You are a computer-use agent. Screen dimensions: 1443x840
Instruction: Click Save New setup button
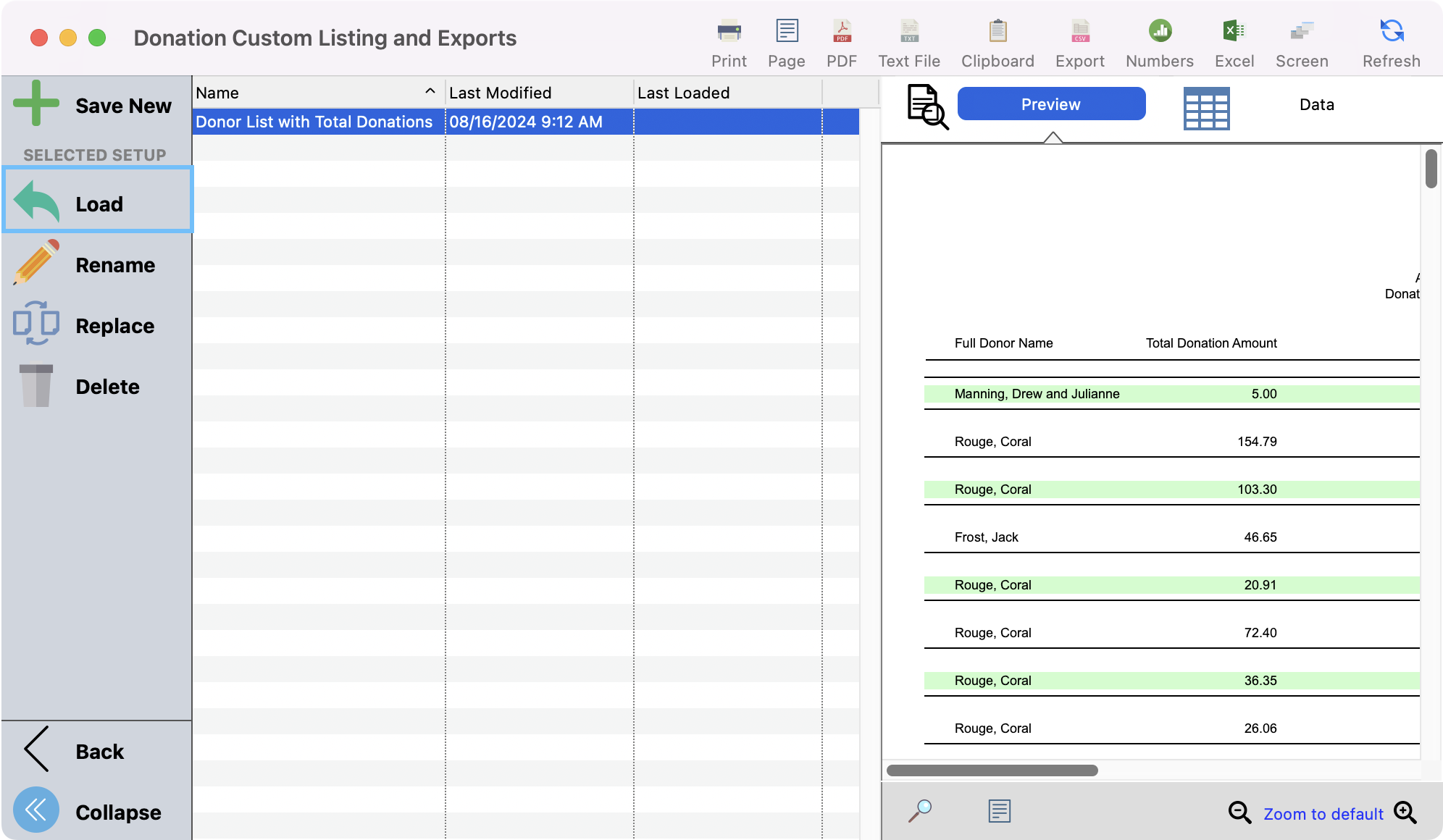[94, 106]
